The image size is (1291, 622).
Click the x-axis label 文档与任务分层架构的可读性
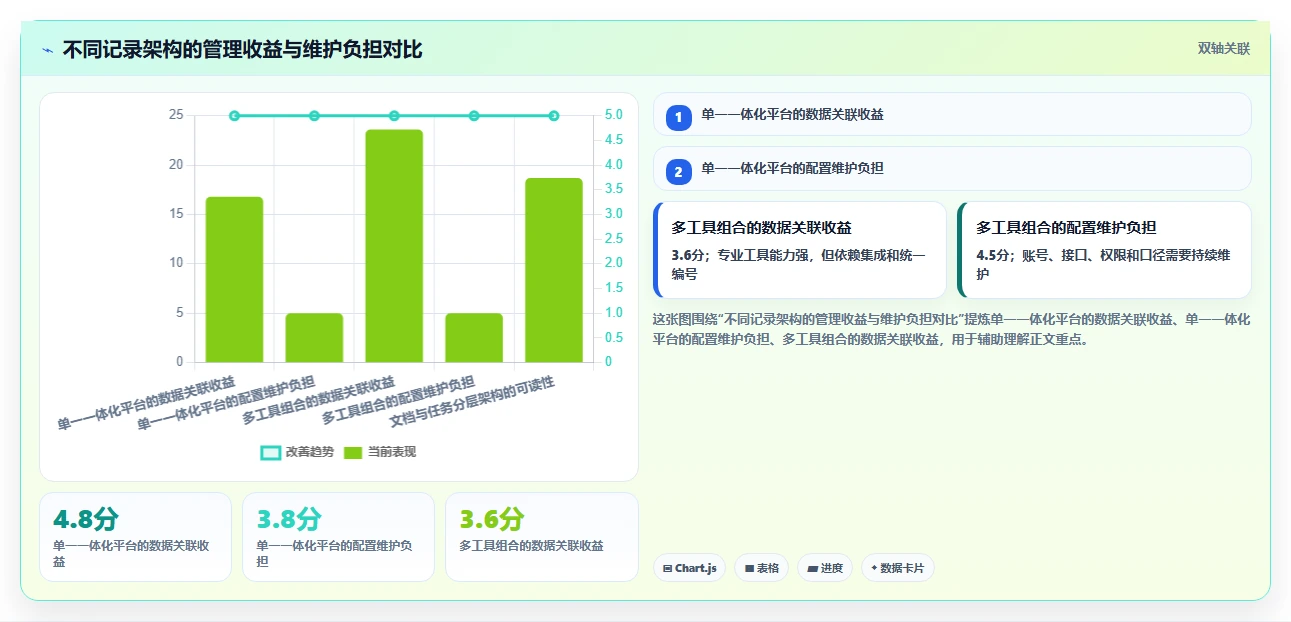tap(472, 401)
